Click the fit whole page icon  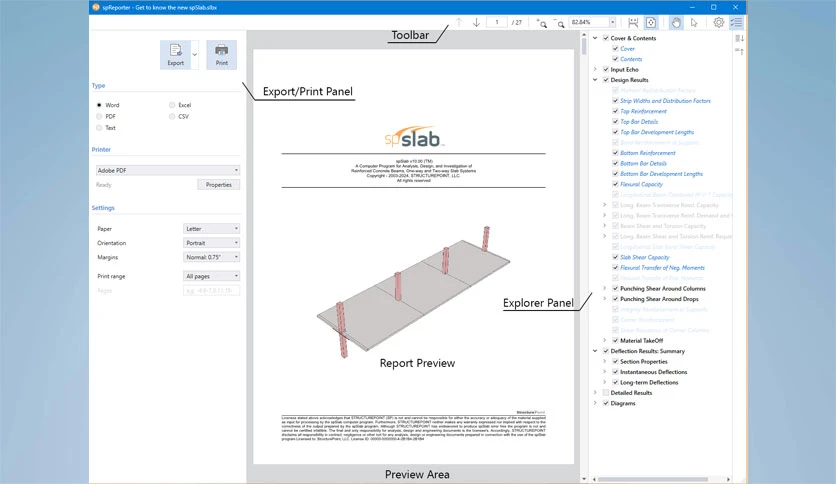[x=651, y=22]
